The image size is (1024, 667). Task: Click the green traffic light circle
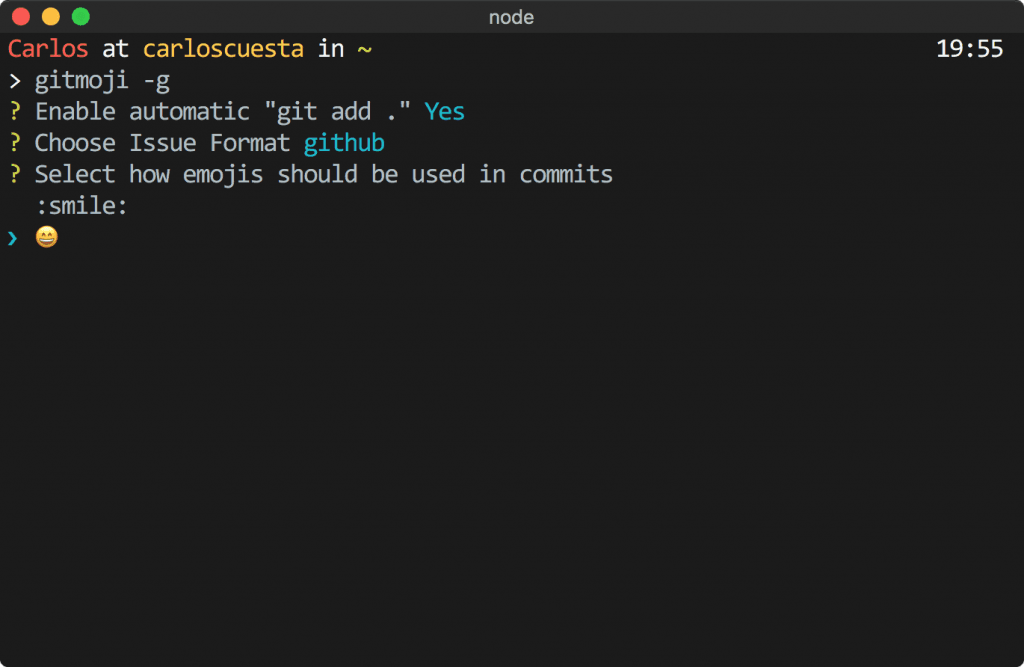click(79, 16)
